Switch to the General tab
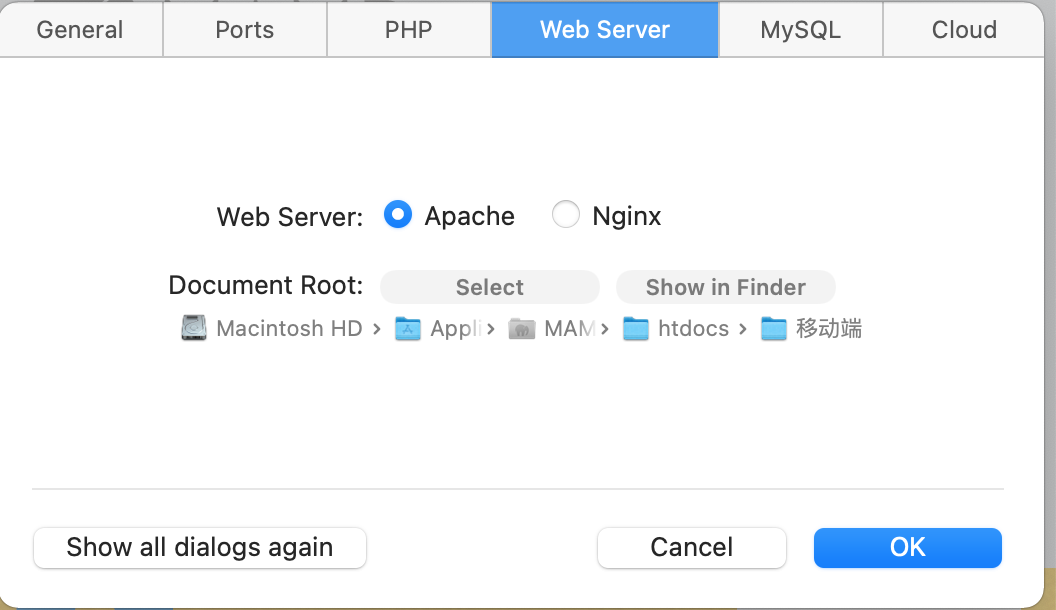This screenshot has height=610, width=1056. click(80, 29)
